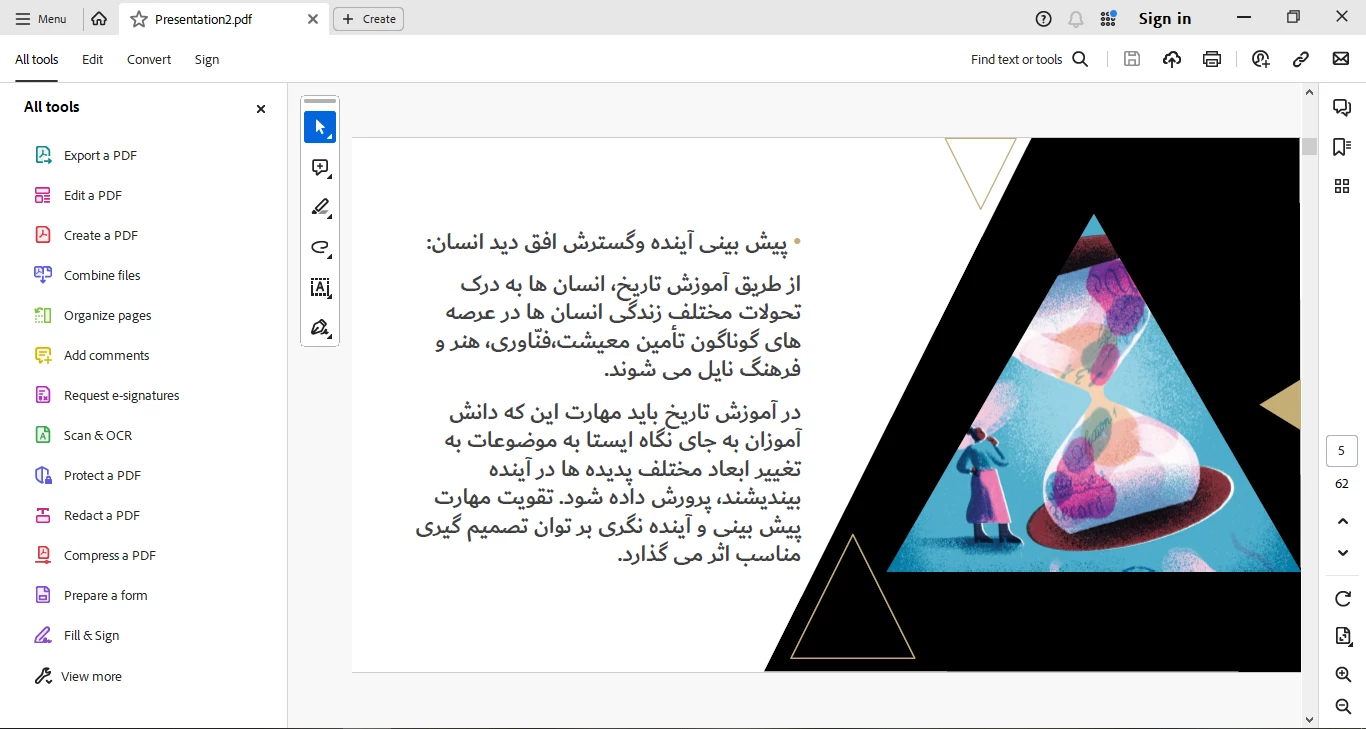Click the print icon
Viewport: 1366px width, 729px height.
coord(1212,59)
